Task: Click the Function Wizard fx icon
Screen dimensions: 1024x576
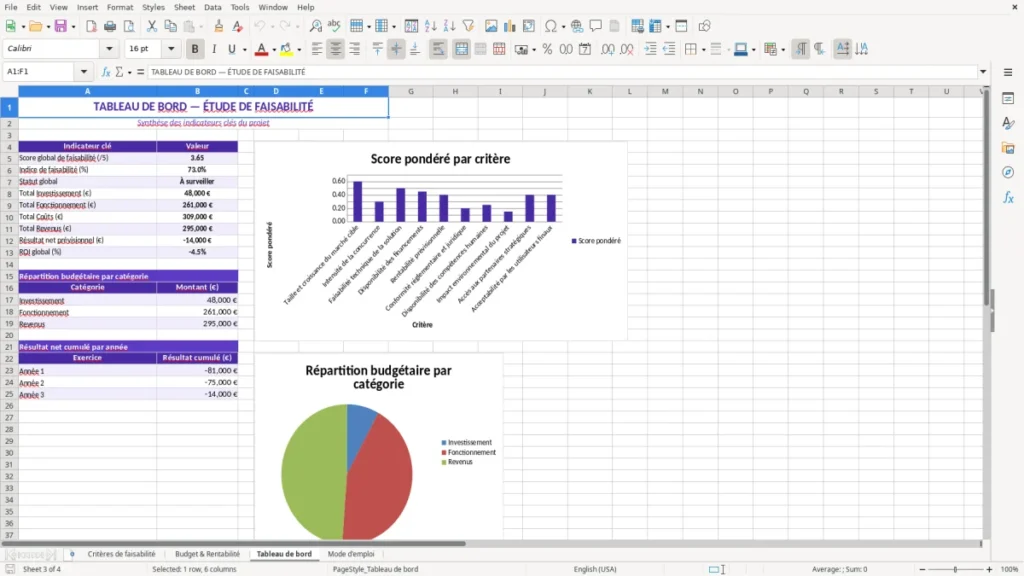Action: coord(106,72)
